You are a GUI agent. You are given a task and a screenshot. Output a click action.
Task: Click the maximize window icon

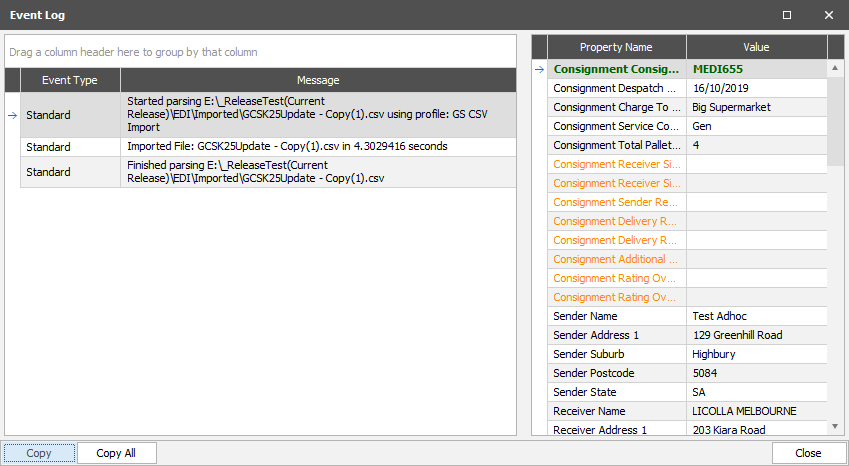pyautogui.click(x=787, y=15)
